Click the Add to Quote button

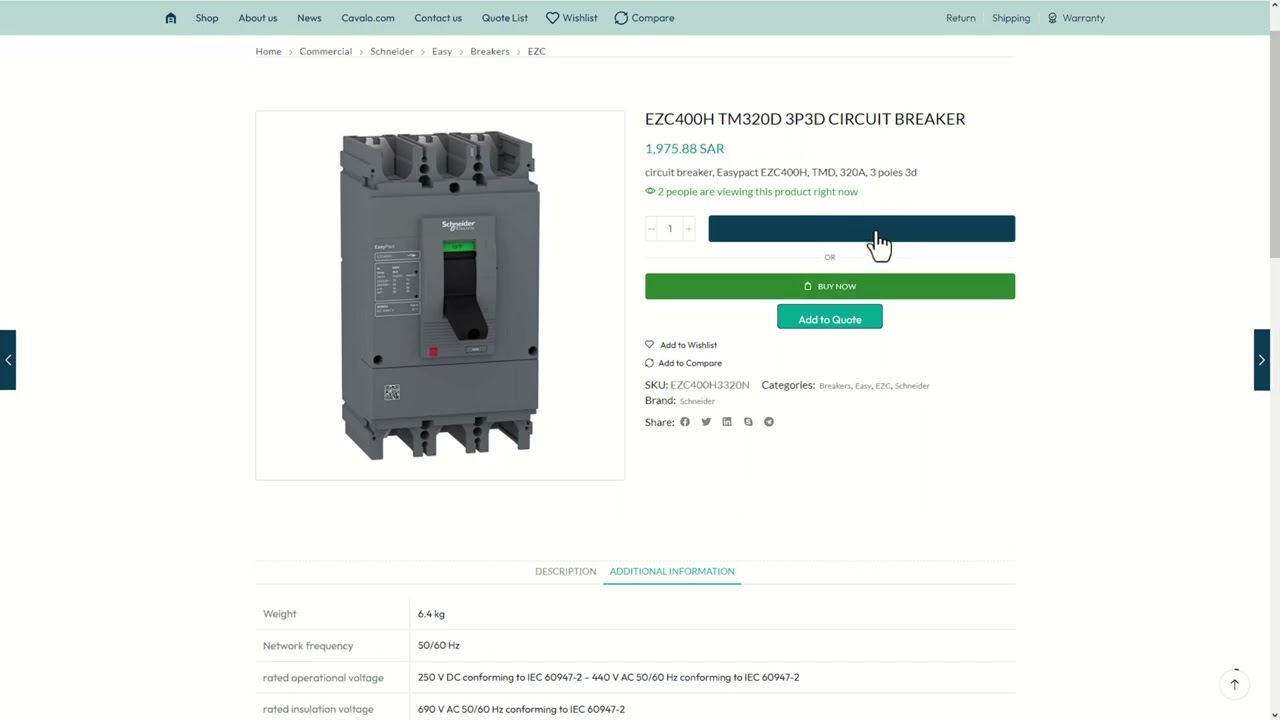point(830,319)
